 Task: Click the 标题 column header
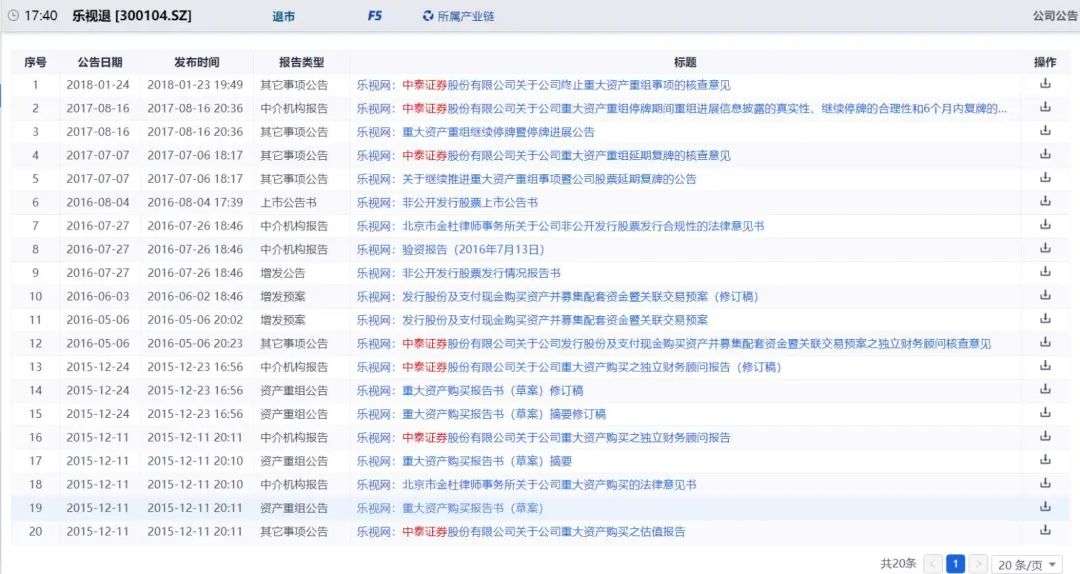pos(685,62)
